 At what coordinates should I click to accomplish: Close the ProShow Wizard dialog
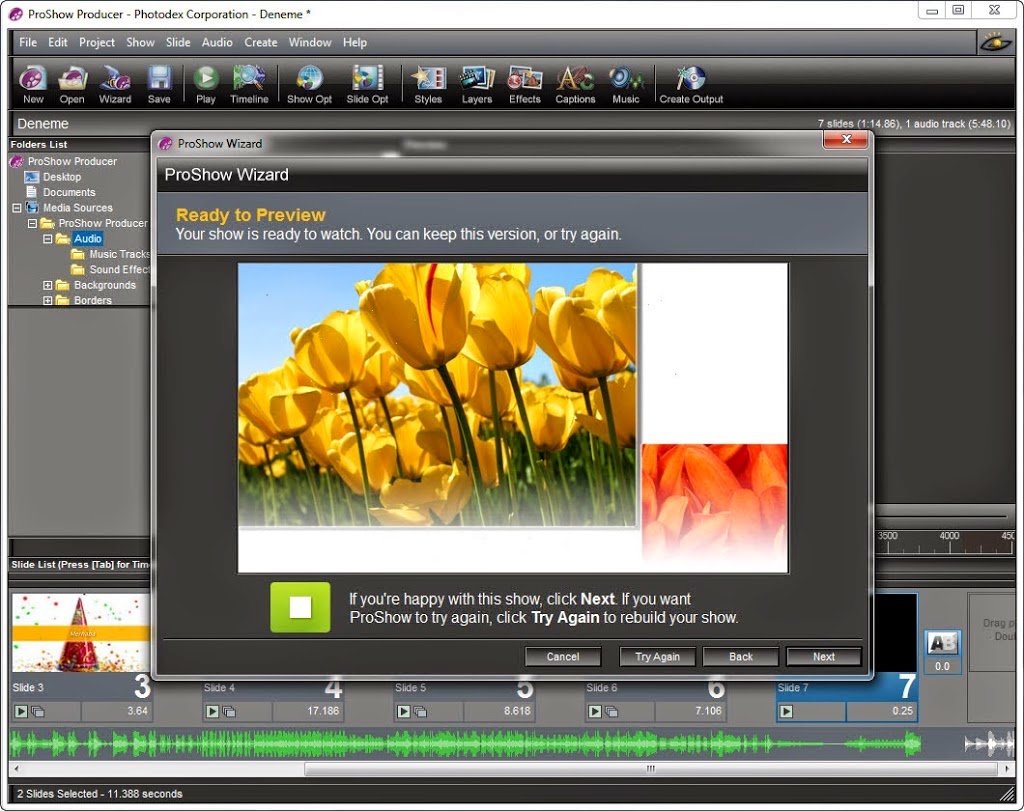click(x=846, y=139)
